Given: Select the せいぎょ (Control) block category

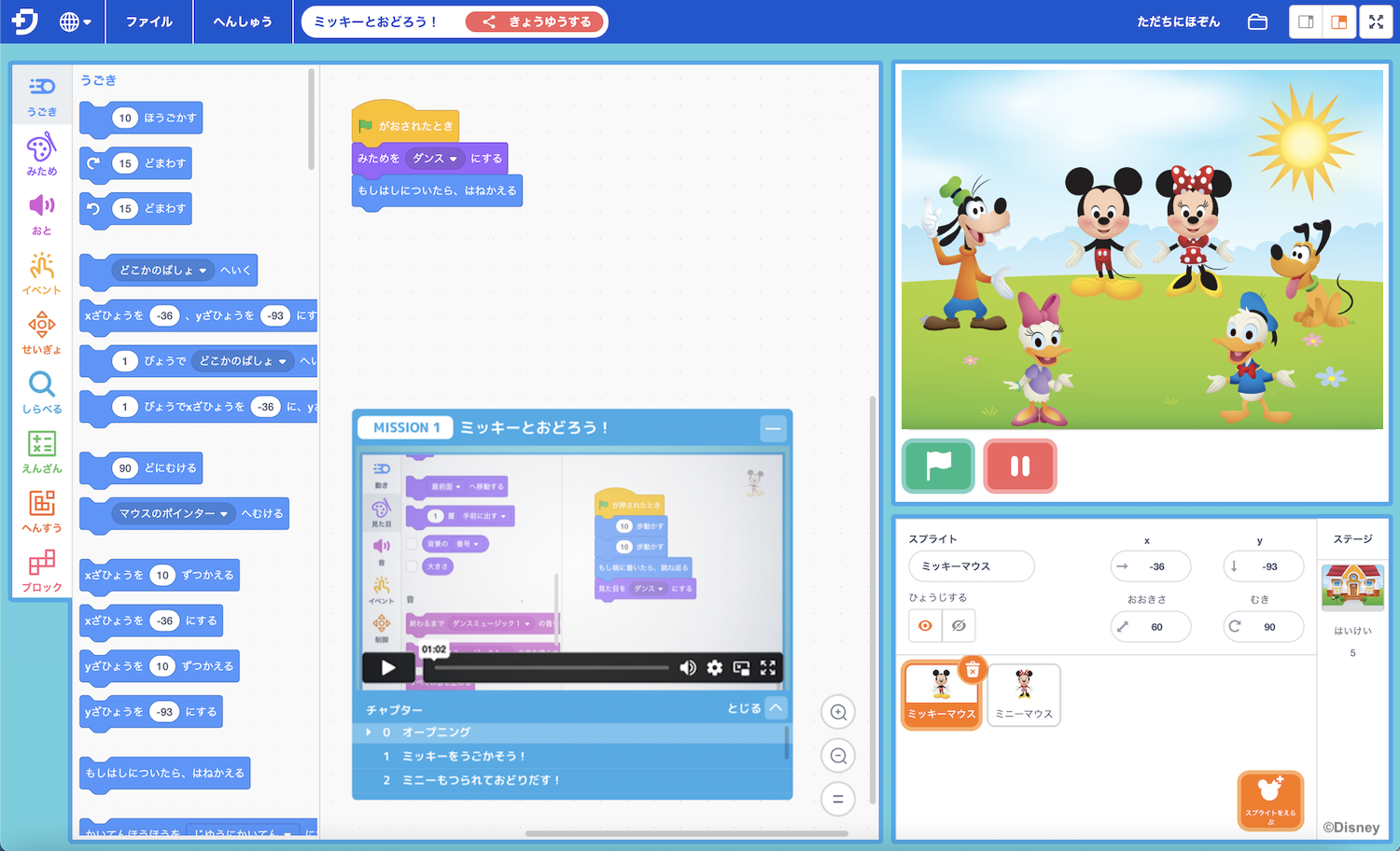Looking at the screenshot, I should tap(41, 333).
